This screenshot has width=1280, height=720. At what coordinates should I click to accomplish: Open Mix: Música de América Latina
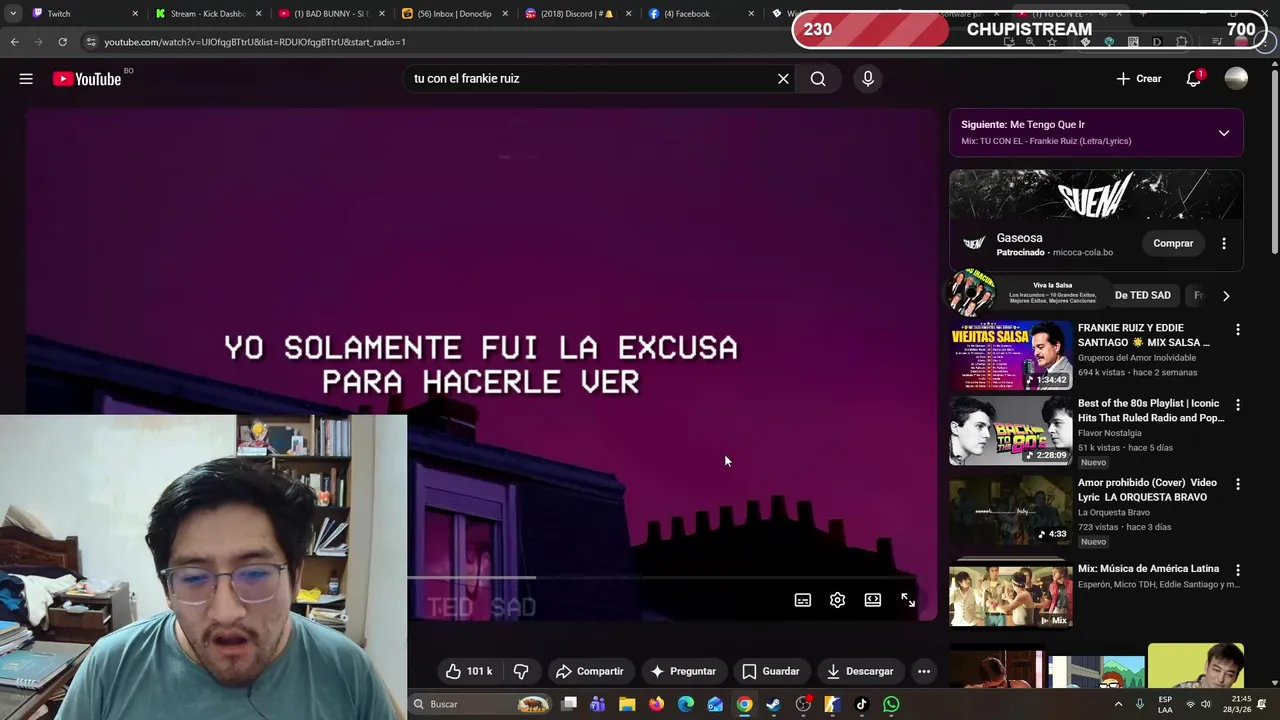pos(1010,596)
